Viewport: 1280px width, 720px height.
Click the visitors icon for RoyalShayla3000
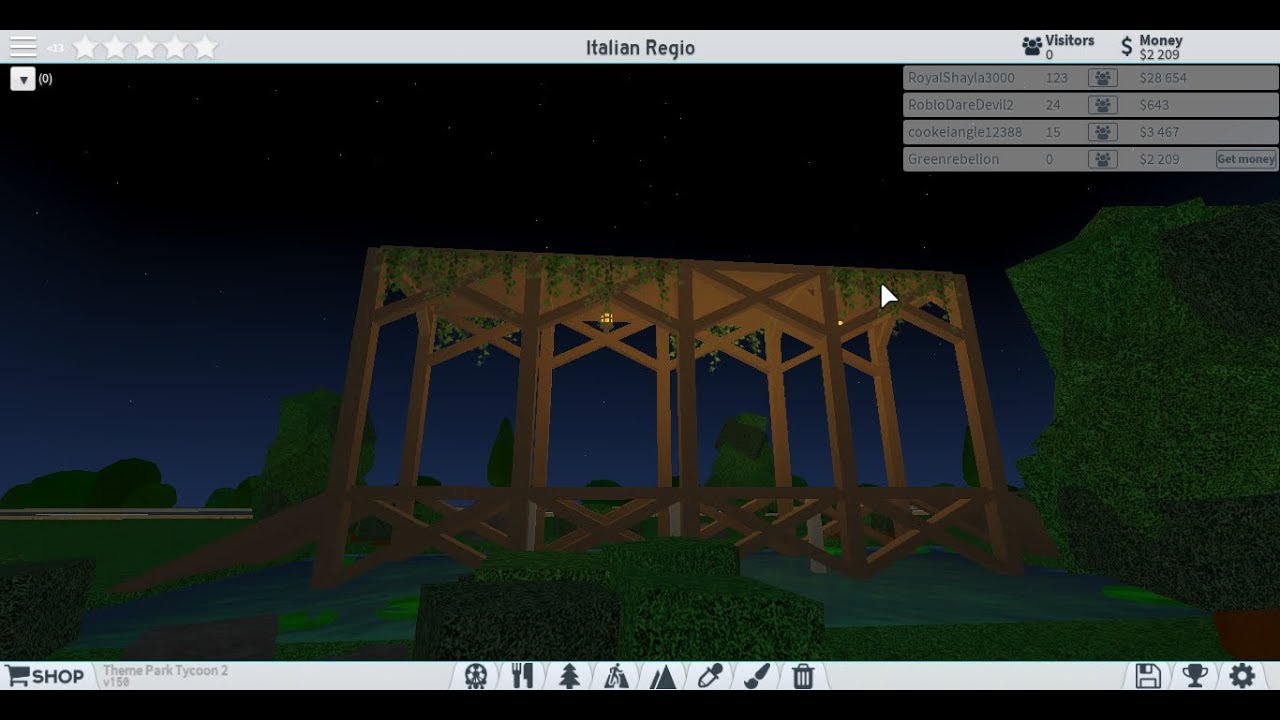[1102, 78]
